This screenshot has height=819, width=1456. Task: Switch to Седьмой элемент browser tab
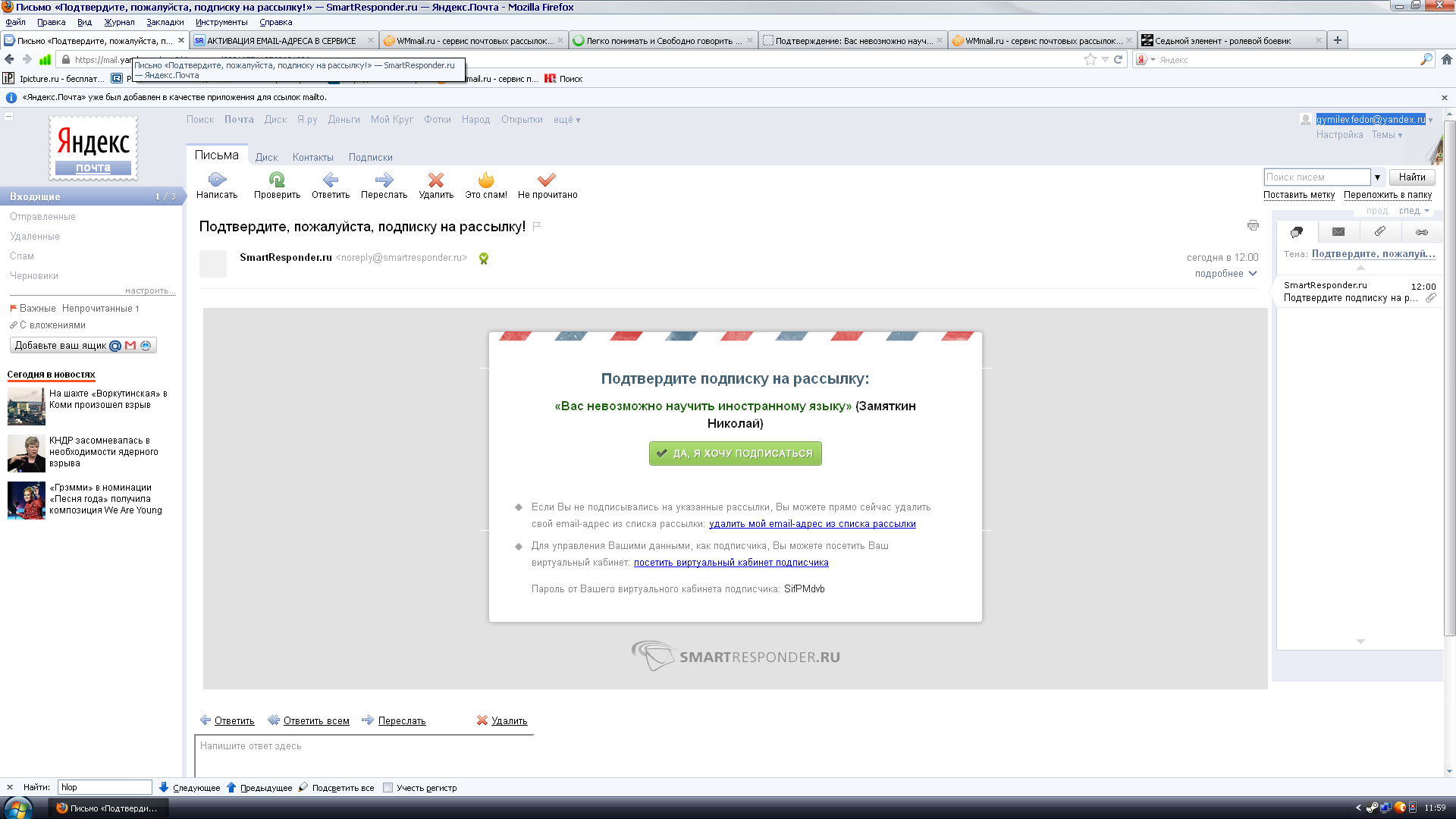[1232, 40]
